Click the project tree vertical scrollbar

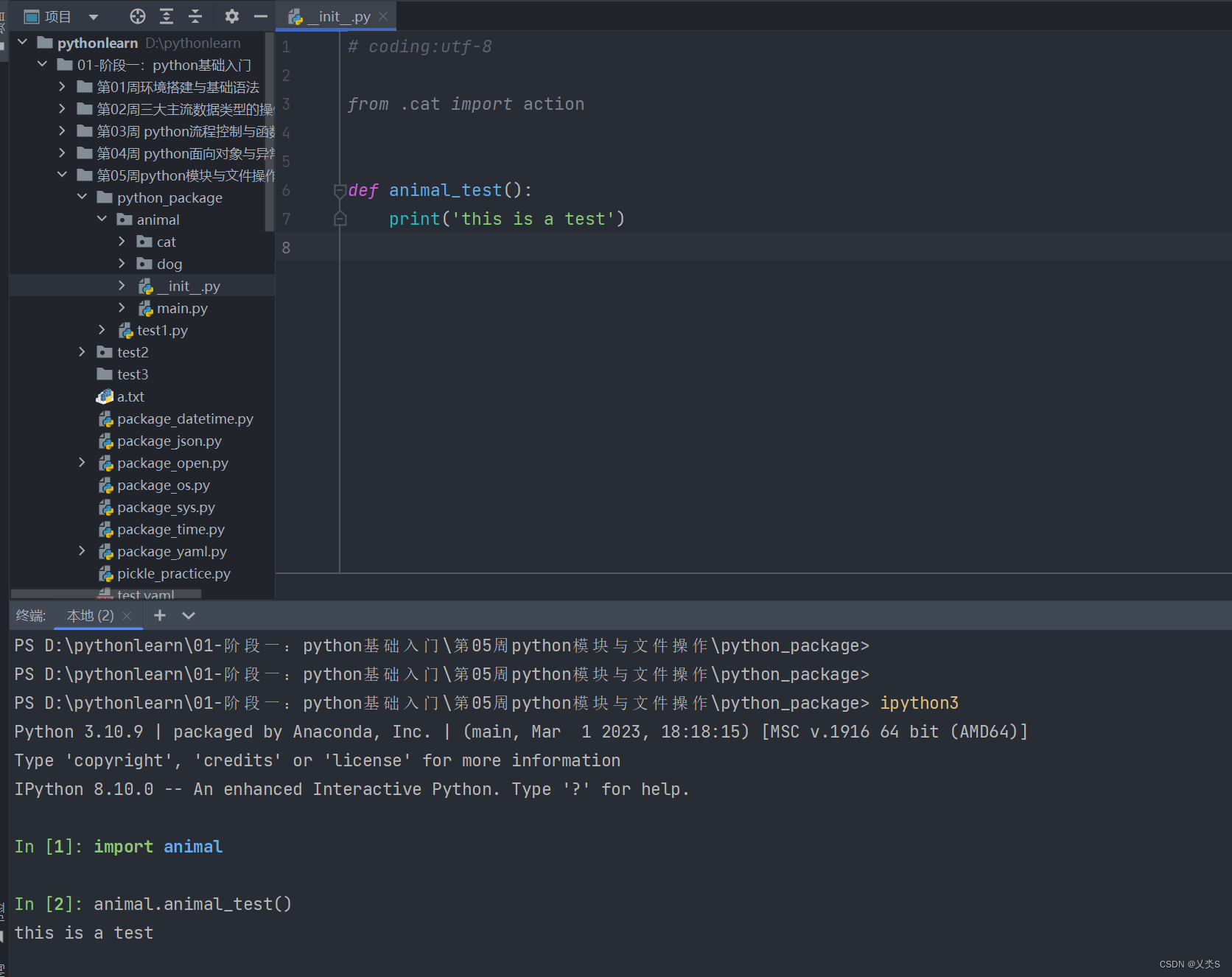(269, 131)
